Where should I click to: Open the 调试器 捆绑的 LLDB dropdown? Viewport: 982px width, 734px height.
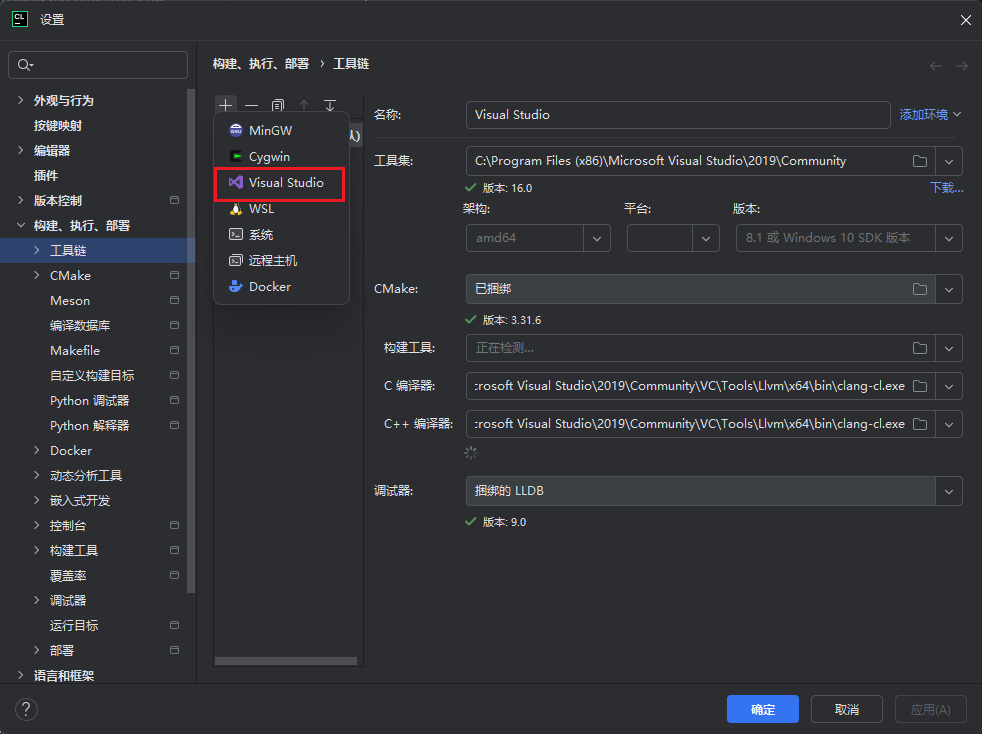pos(949,491)
